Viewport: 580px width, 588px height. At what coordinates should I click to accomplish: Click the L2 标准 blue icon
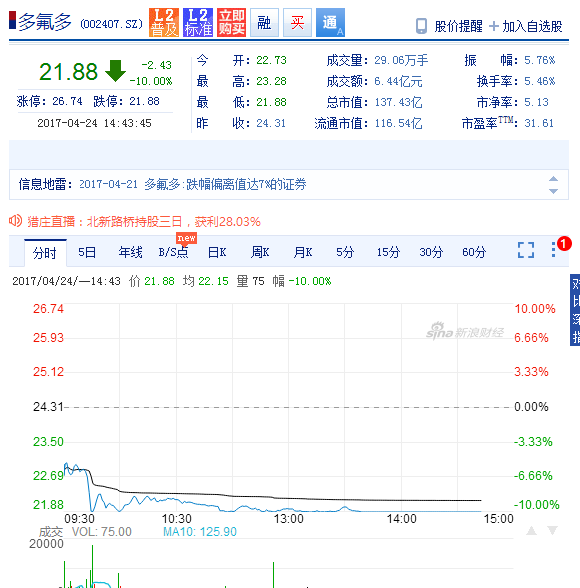coord(198,22)
